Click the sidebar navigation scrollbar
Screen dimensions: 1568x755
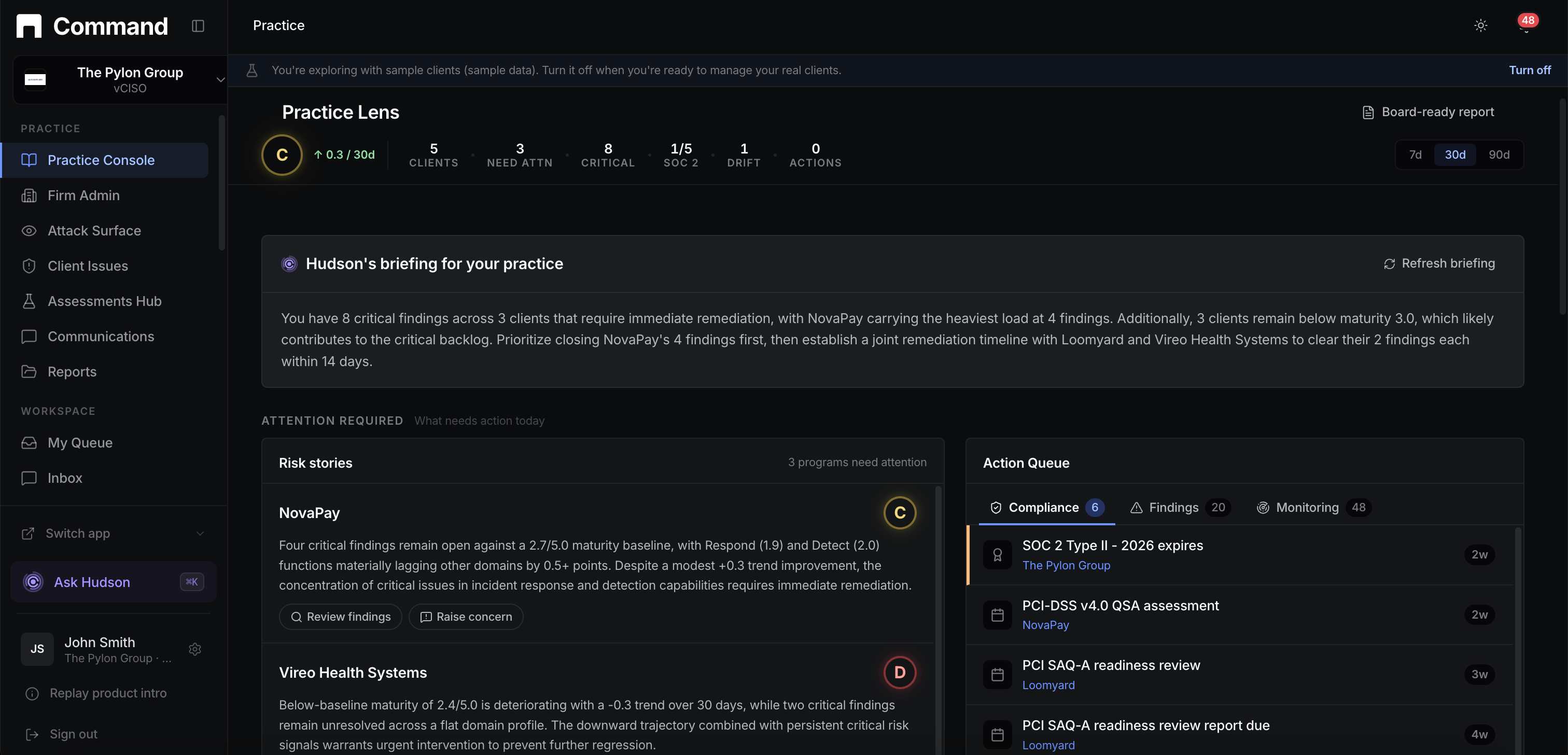[x=221, y=183]
